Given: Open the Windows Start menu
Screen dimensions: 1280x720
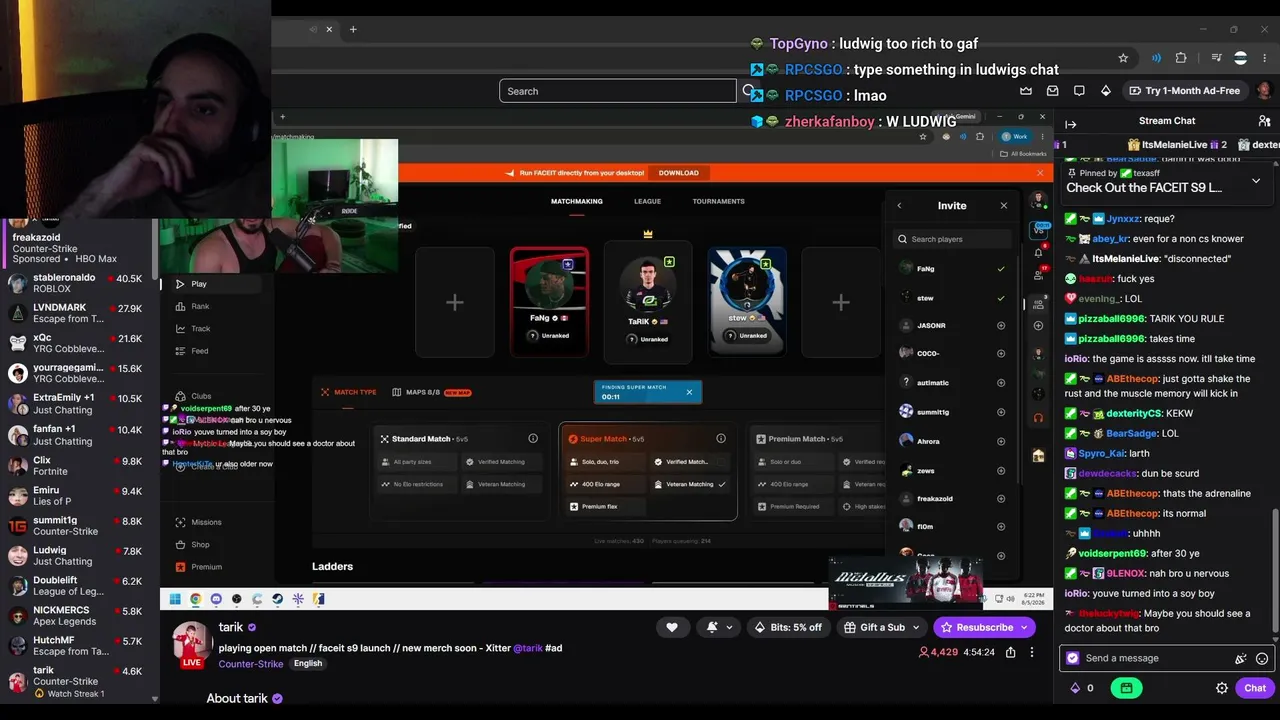Looking at the screenshot, I should click(174, 599).
